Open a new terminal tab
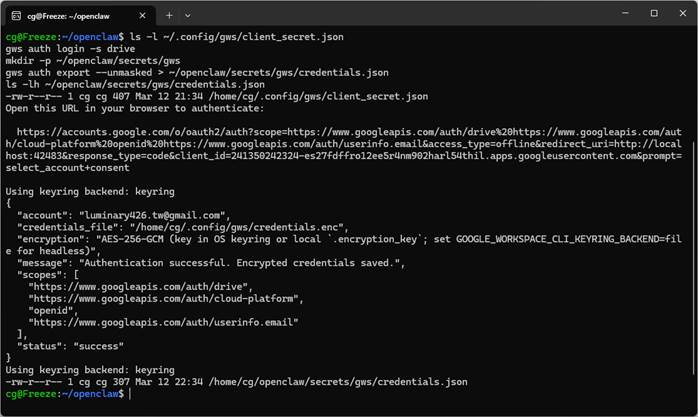 click(x=169, y=14)
